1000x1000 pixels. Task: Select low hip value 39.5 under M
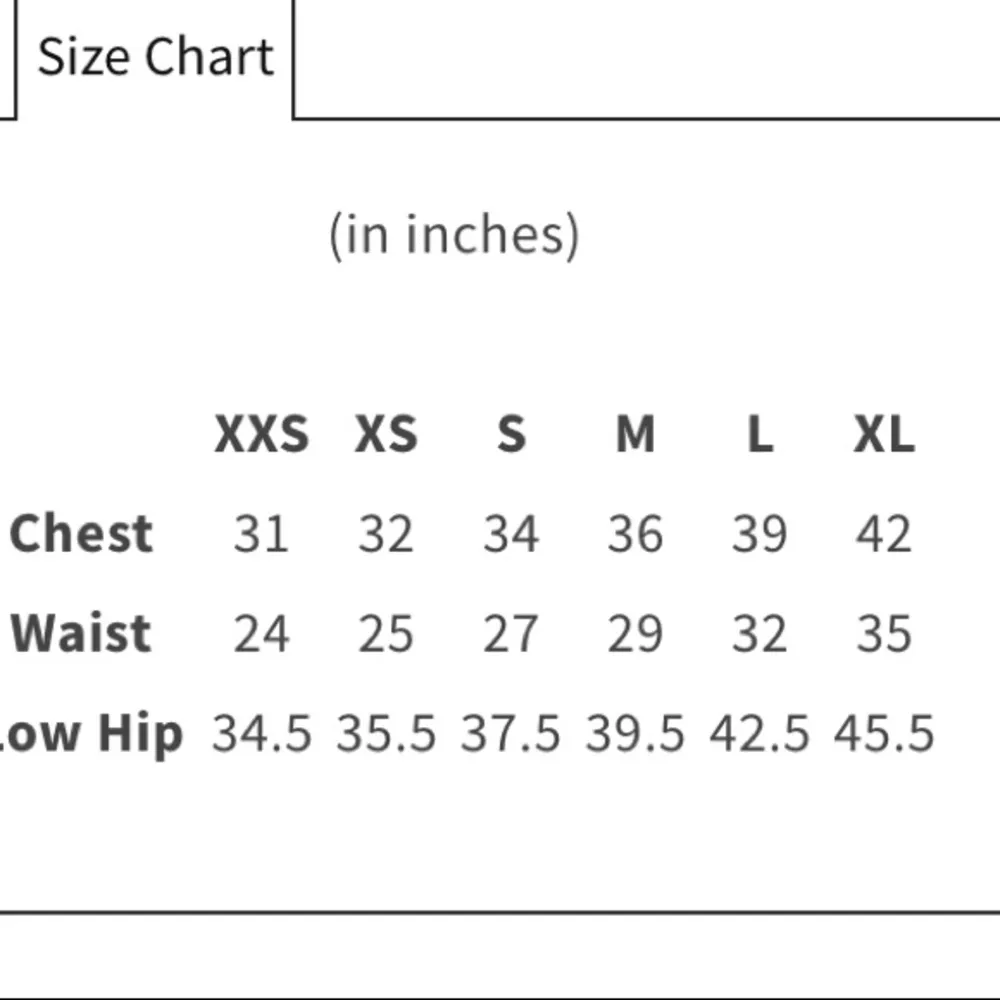point(635,733)
